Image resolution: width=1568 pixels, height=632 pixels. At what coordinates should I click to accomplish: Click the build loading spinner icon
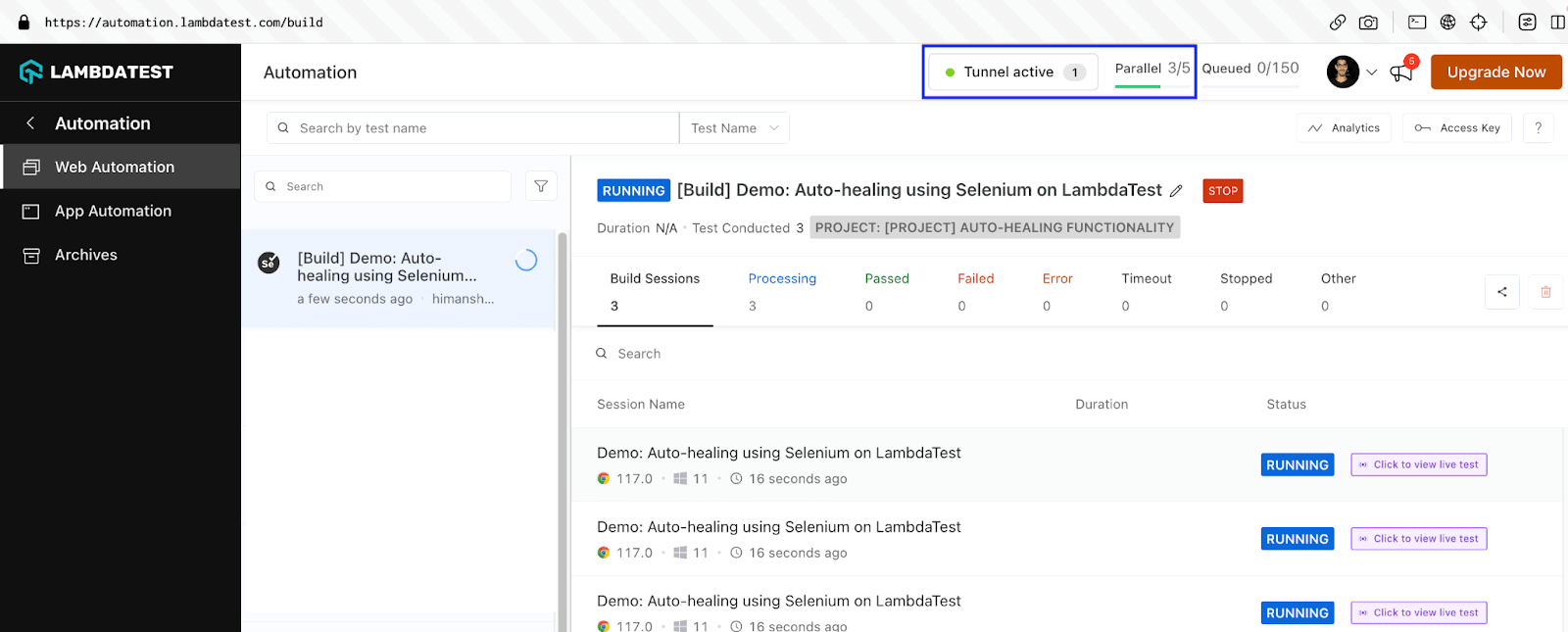click(x=526, y=260)
